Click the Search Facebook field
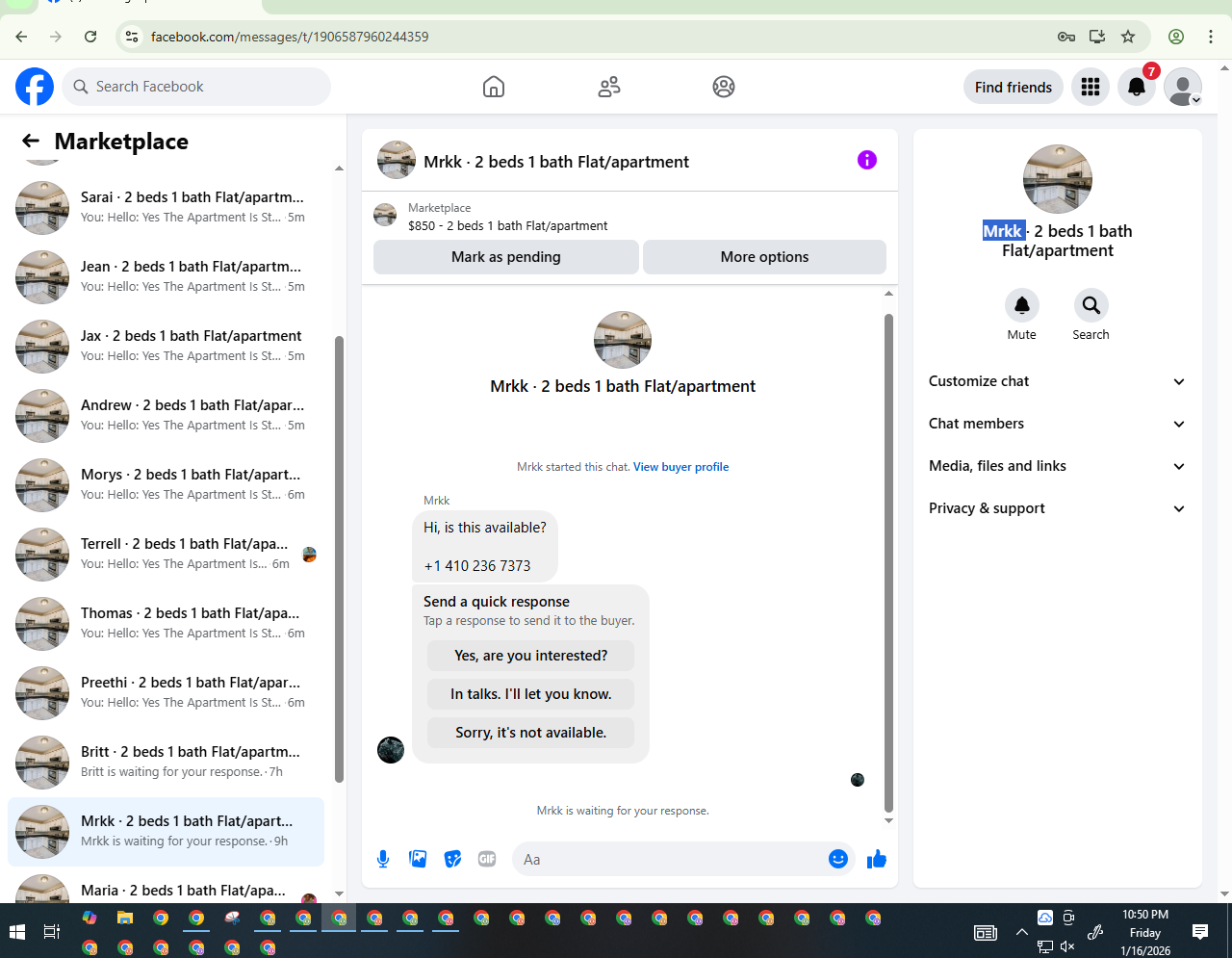The height and width of the screenshot is (958, 1232). pos(197,87)
